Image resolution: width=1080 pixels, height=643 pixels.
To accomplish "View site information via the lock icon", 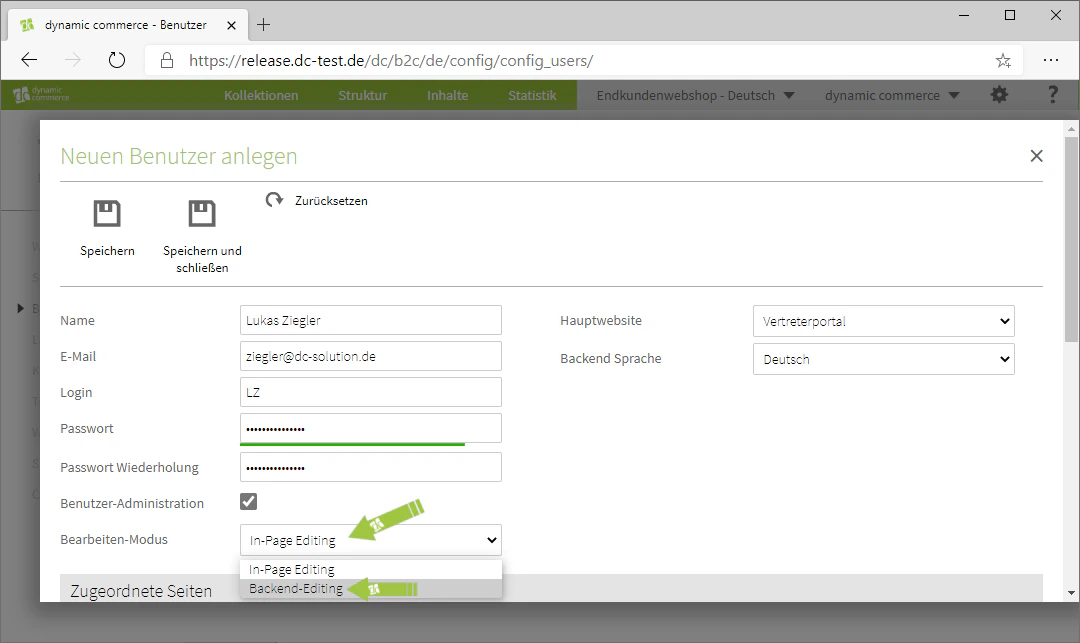I will click(167, 61).
